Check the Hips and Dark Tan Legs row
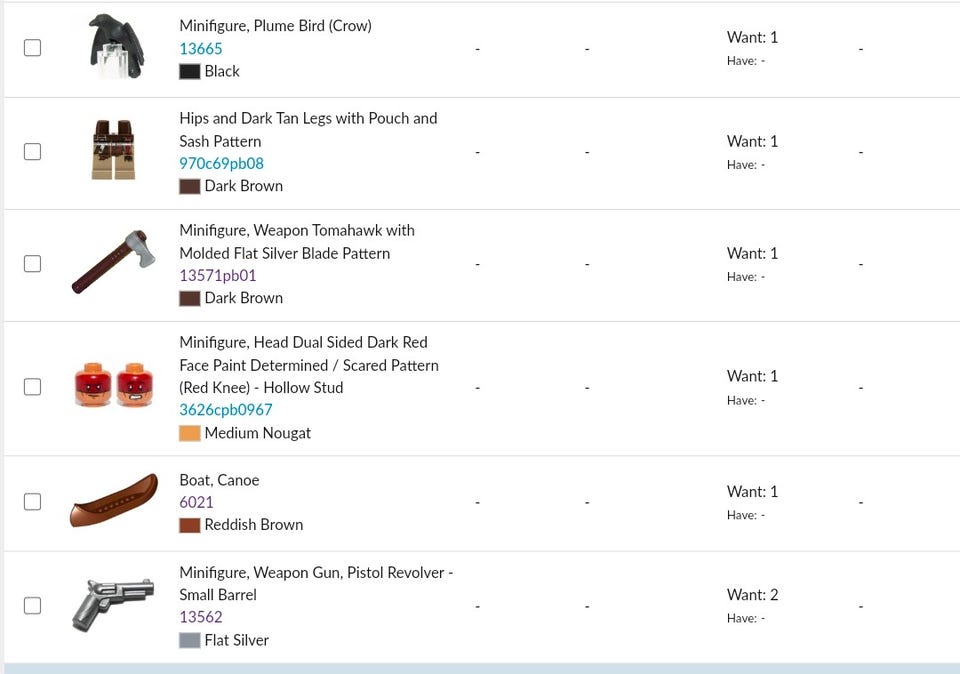 pos(32,152)
